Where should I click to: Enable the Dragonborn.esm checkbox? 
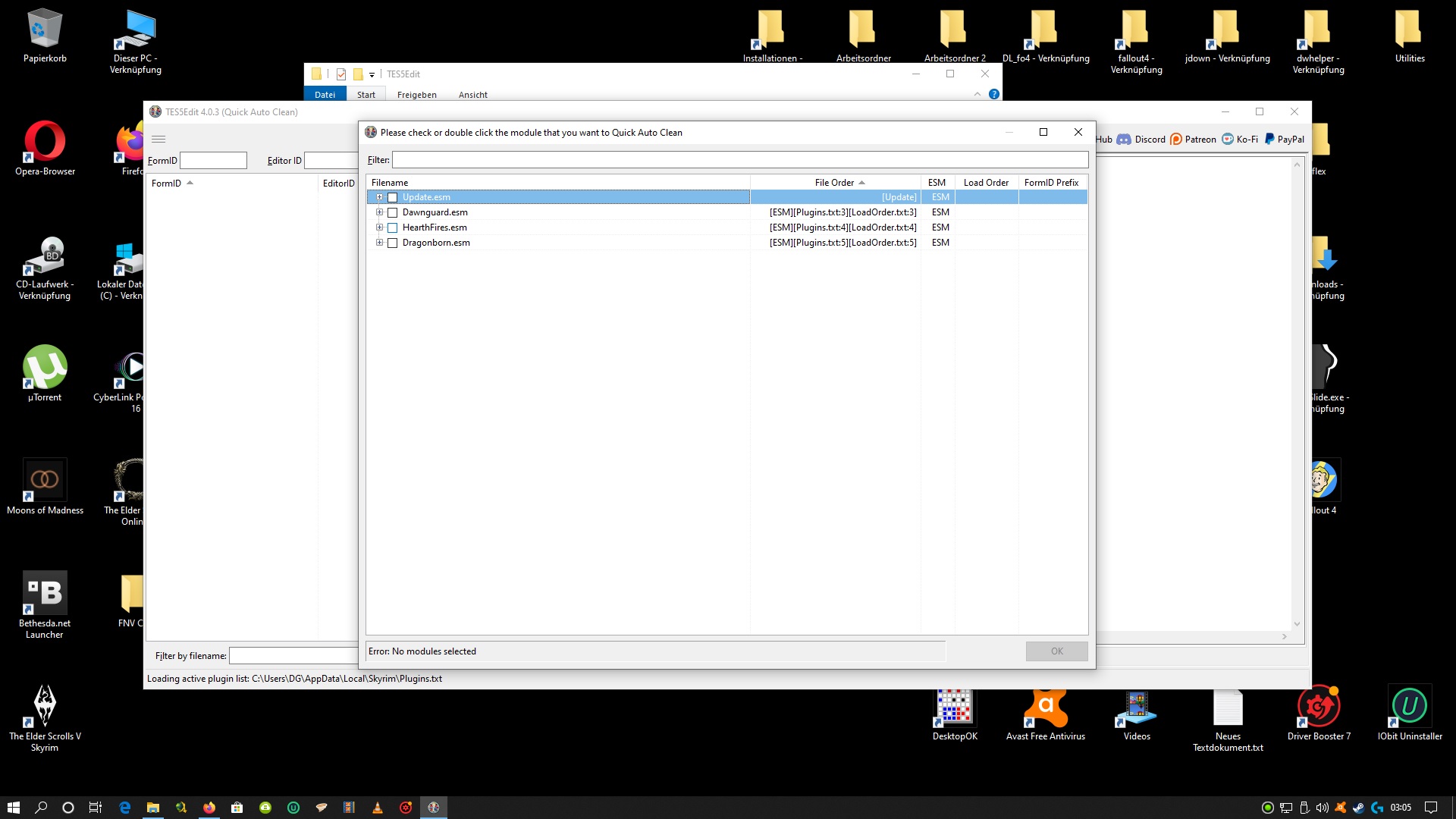click(393, 243)
